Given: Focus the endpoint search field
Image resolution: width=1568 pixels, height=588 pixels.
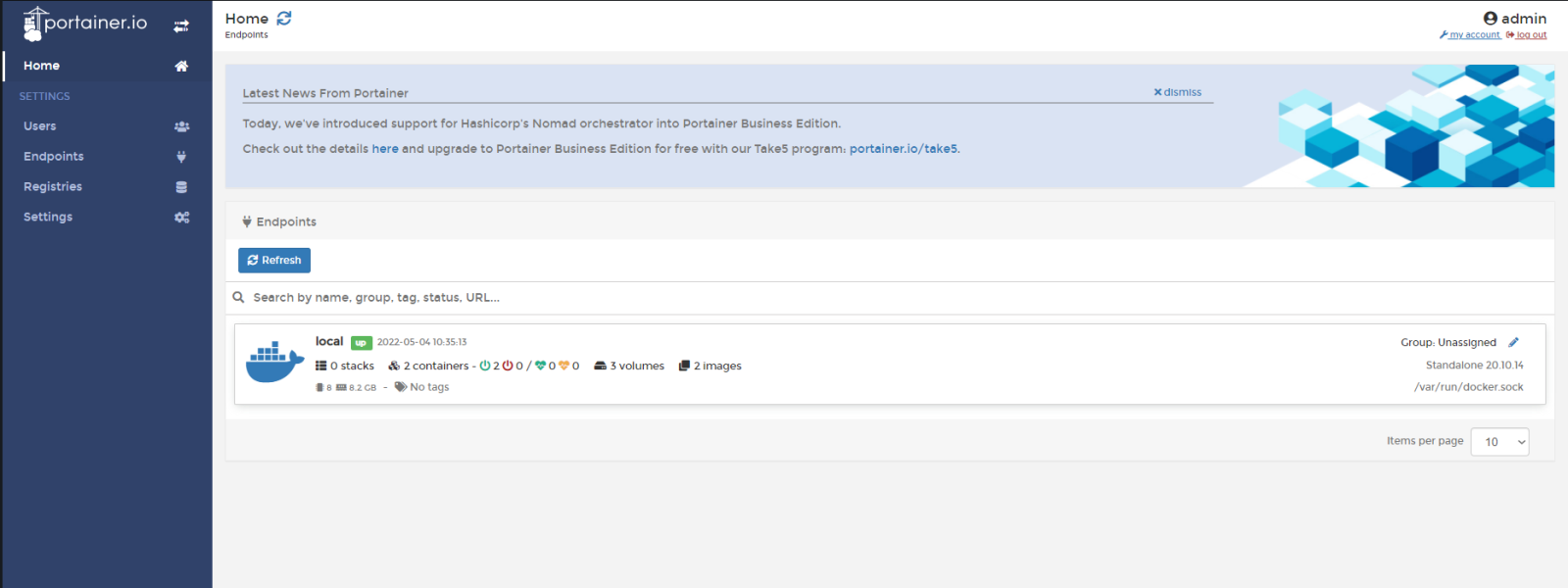Looking at the screenshot, I should click(890, 298).
